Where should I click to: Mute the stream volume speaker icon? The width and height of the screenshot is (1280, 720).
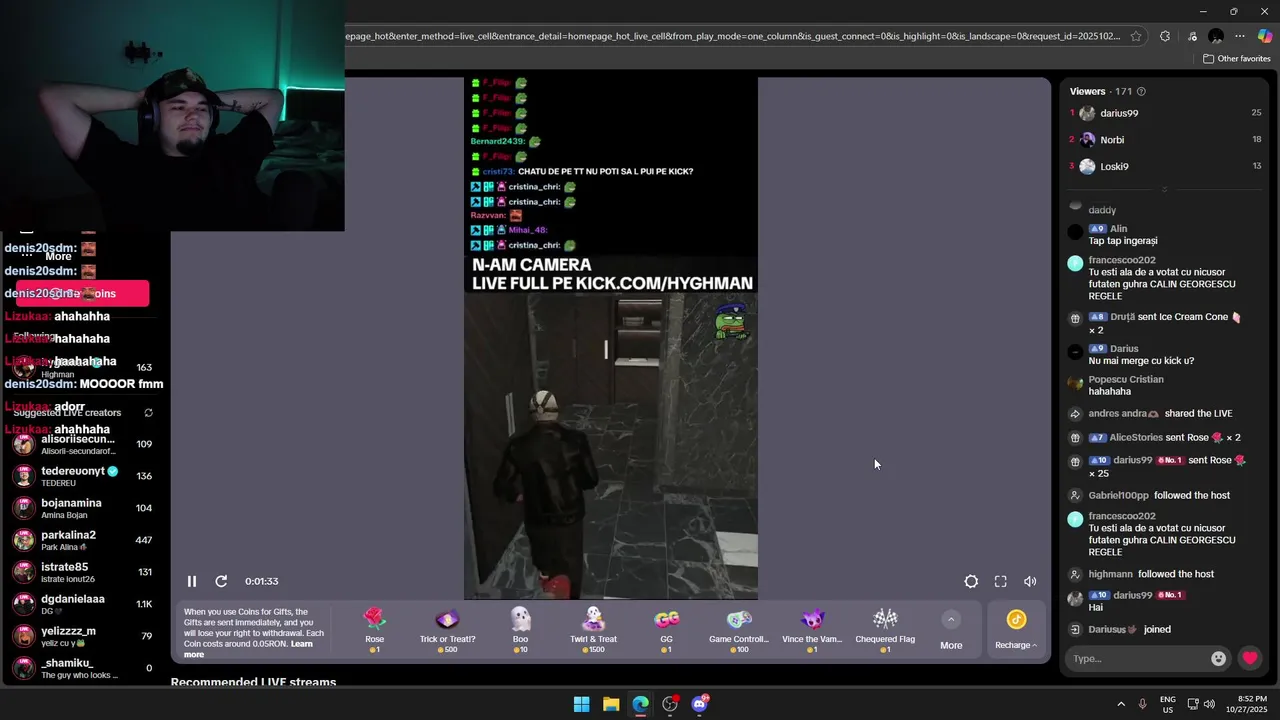coord(1030,581)
